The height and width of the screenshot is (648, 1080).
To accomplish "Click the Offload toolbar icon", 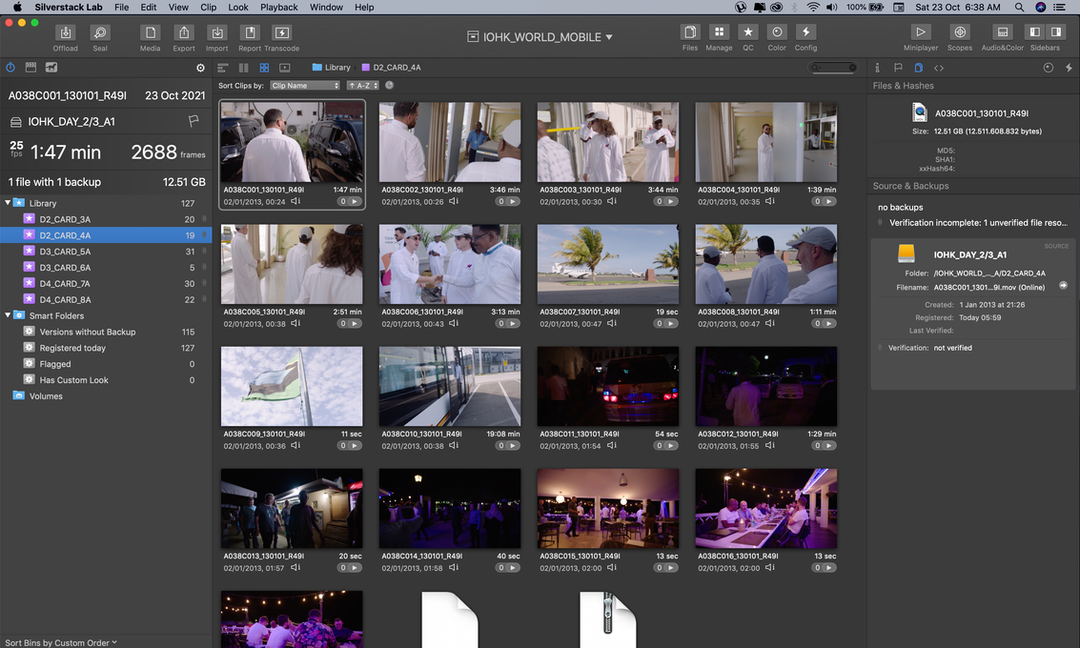I will click(65, 33).
